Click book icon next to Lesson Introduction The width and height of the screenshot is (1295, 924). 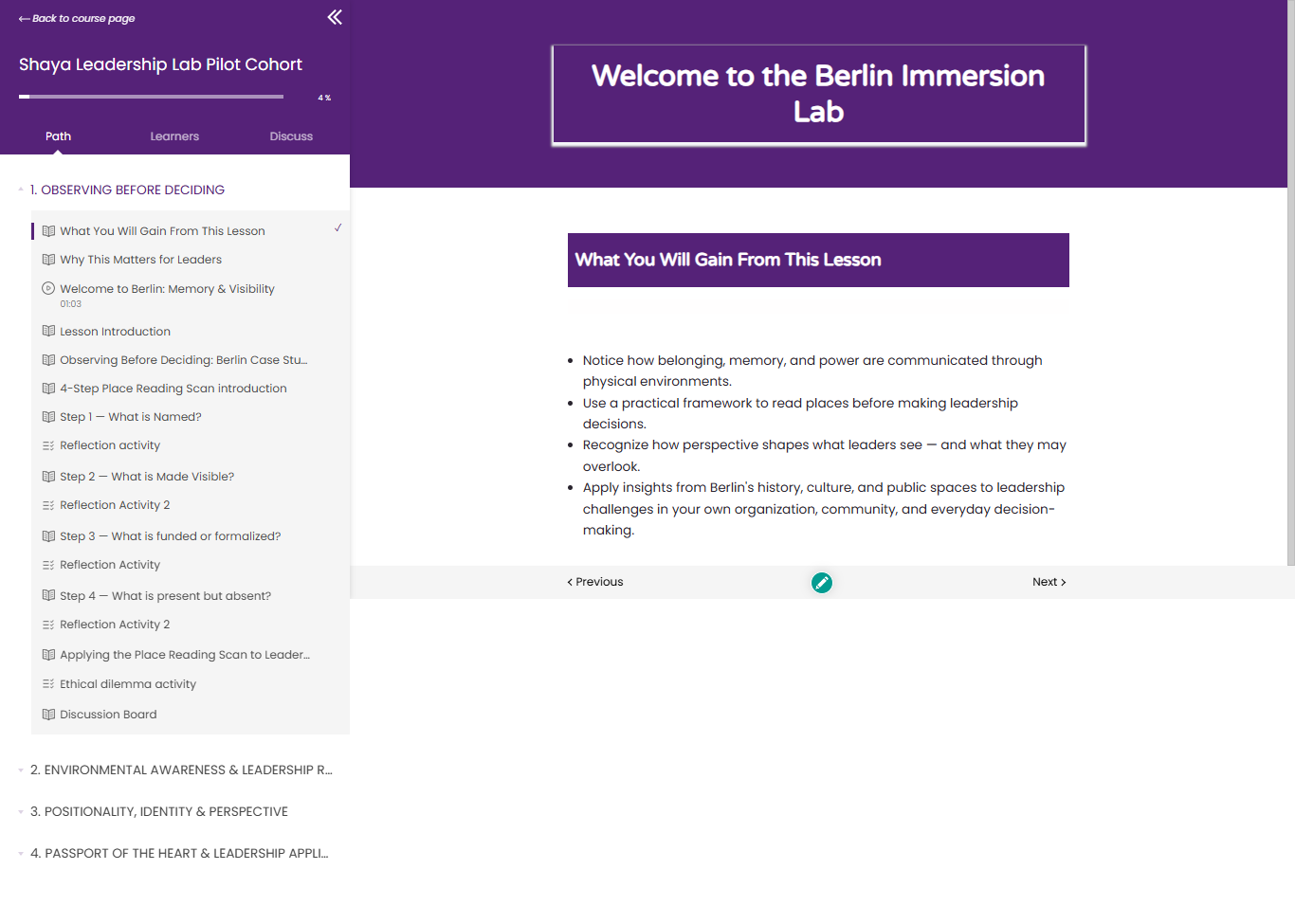point(48,331)
